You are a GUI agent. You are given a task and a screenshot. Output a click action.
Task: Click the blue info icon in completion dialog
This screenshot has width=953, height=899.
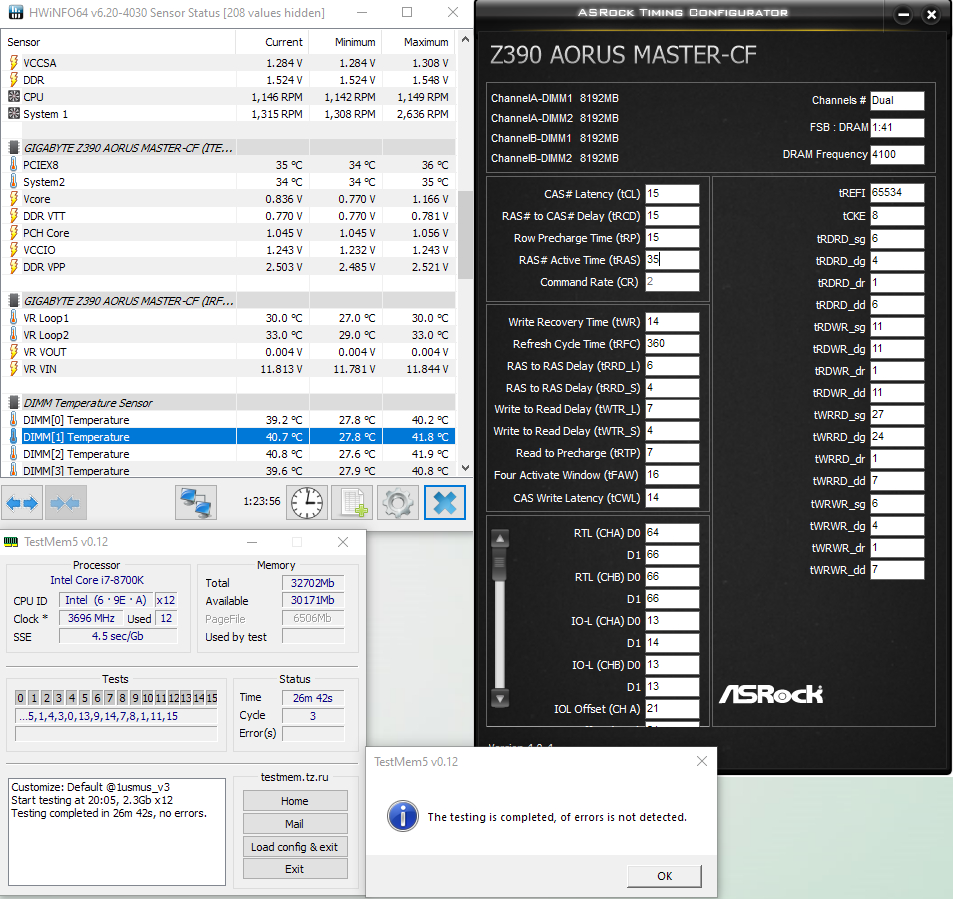pyautogui.click(x=402, y=816)
